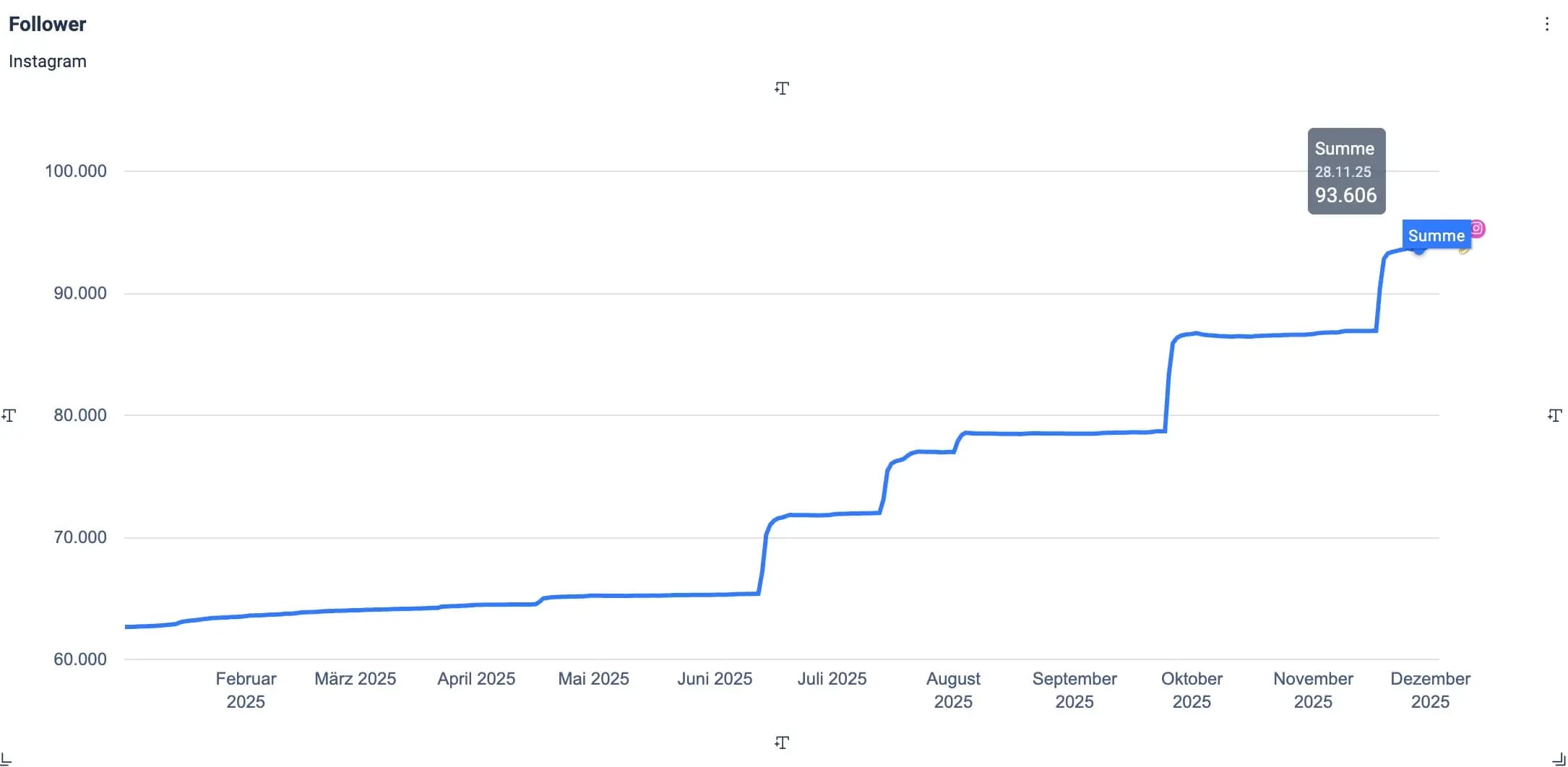
Task: Click the "November 2025" axis label
Action: 1314,690
